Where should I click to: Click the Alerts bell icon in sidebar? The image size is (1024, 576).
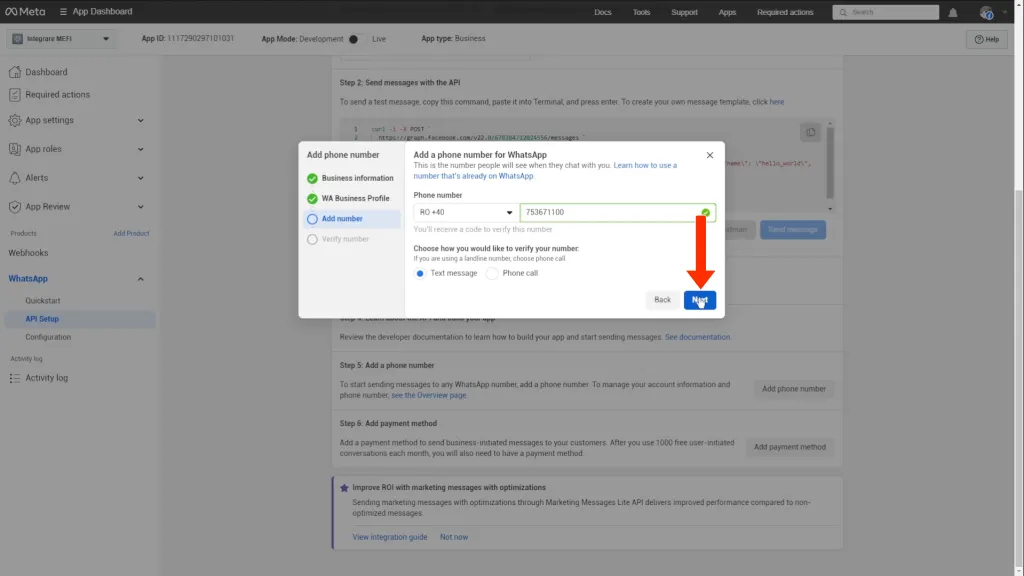coord(14,178)
